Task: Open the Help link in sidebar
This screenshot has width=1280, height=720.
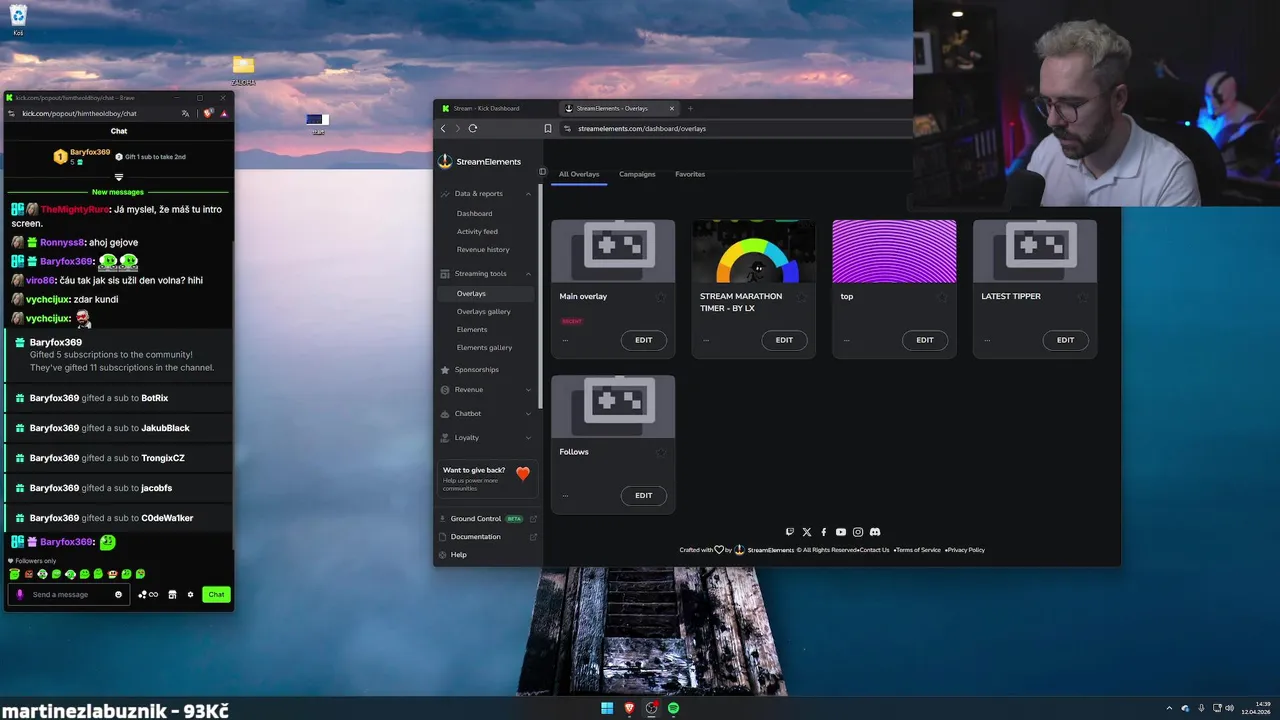Action: (x=458, y=555)
